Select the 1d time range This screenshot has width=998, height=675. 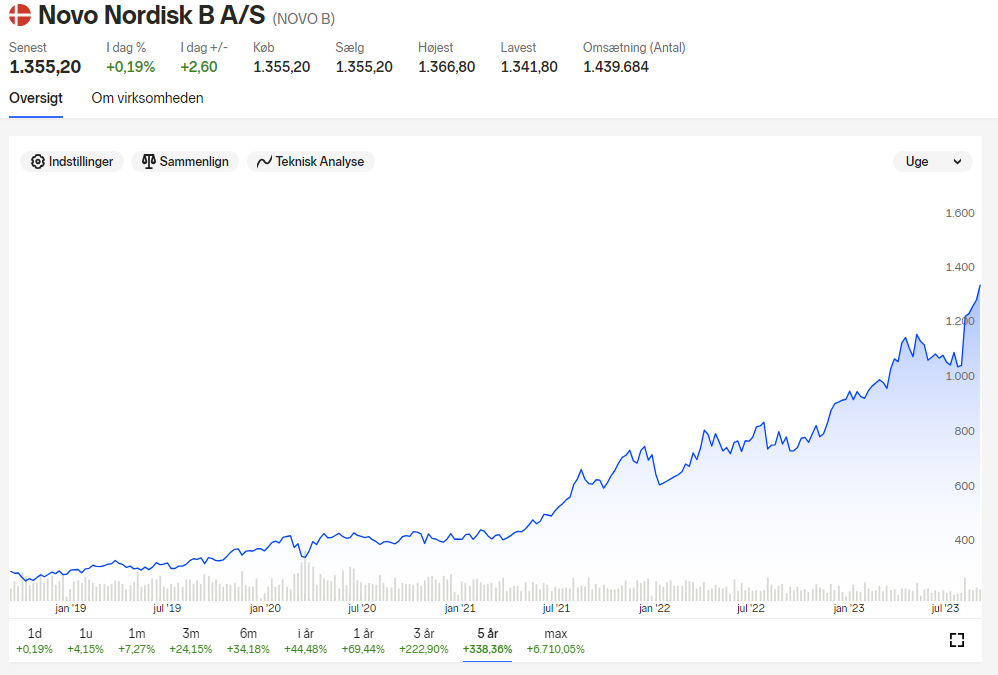(34, 641)
